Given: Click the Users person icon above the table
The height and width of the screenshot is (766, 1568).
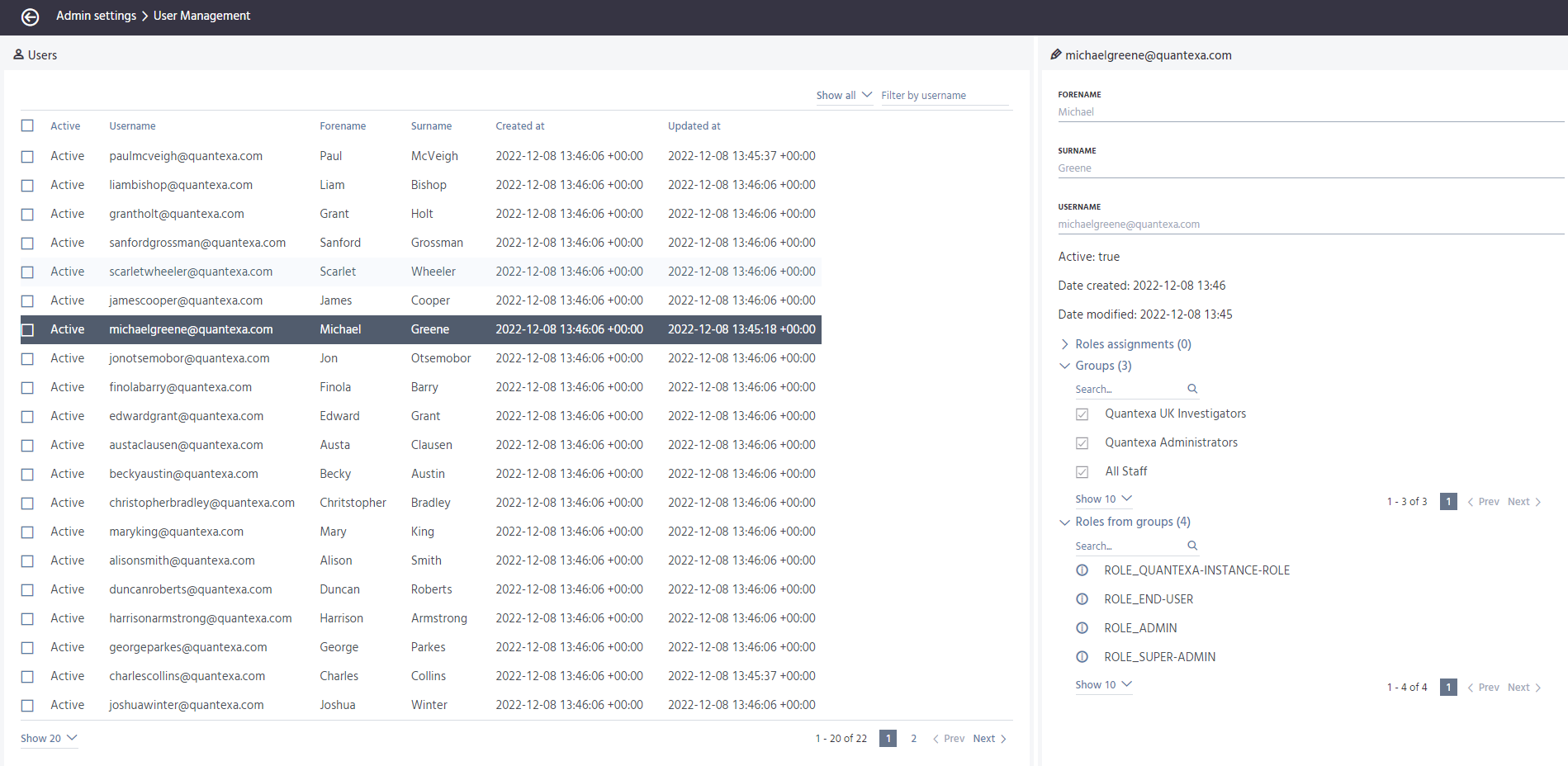Looking at the screenshot, I should [x=18, y=54].
